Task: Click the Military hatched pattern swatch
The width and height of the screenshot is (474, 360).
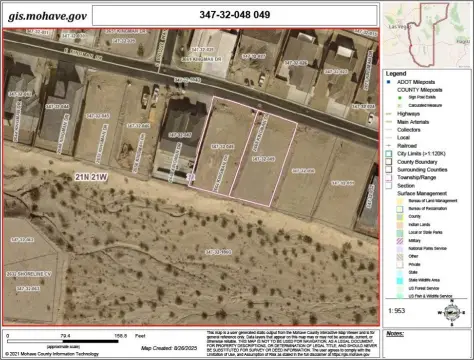Action: [400, 241]
